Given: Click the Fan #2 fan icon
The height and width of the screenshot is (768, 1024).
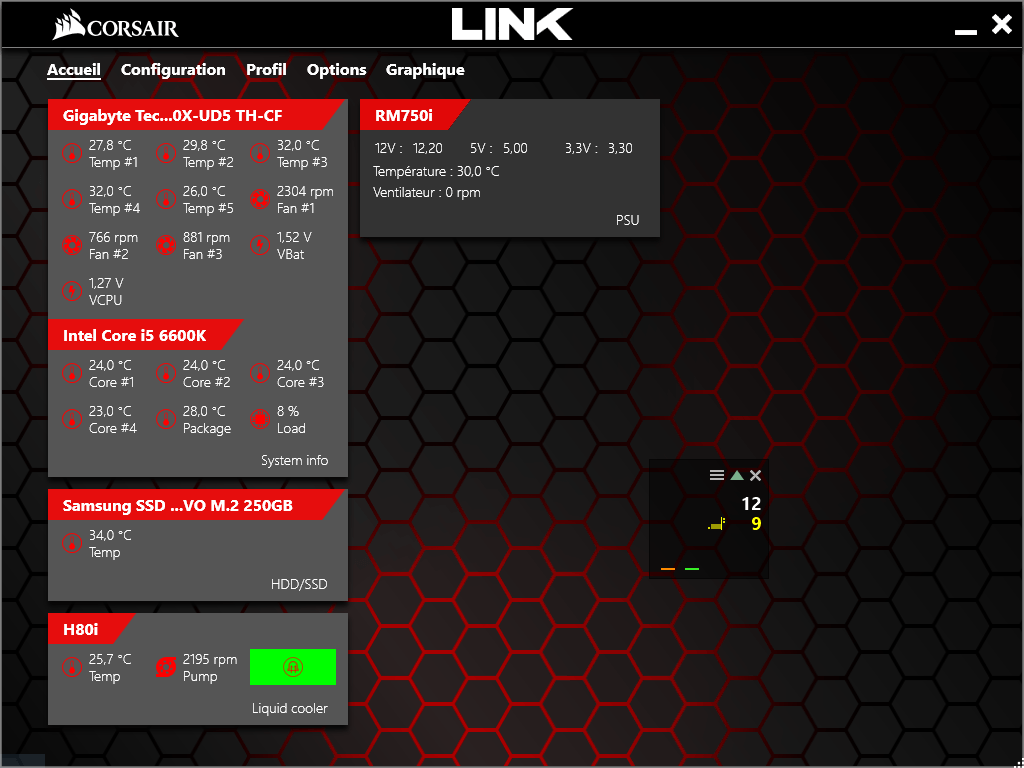Looking at the screenshot, I should [71, 246].
